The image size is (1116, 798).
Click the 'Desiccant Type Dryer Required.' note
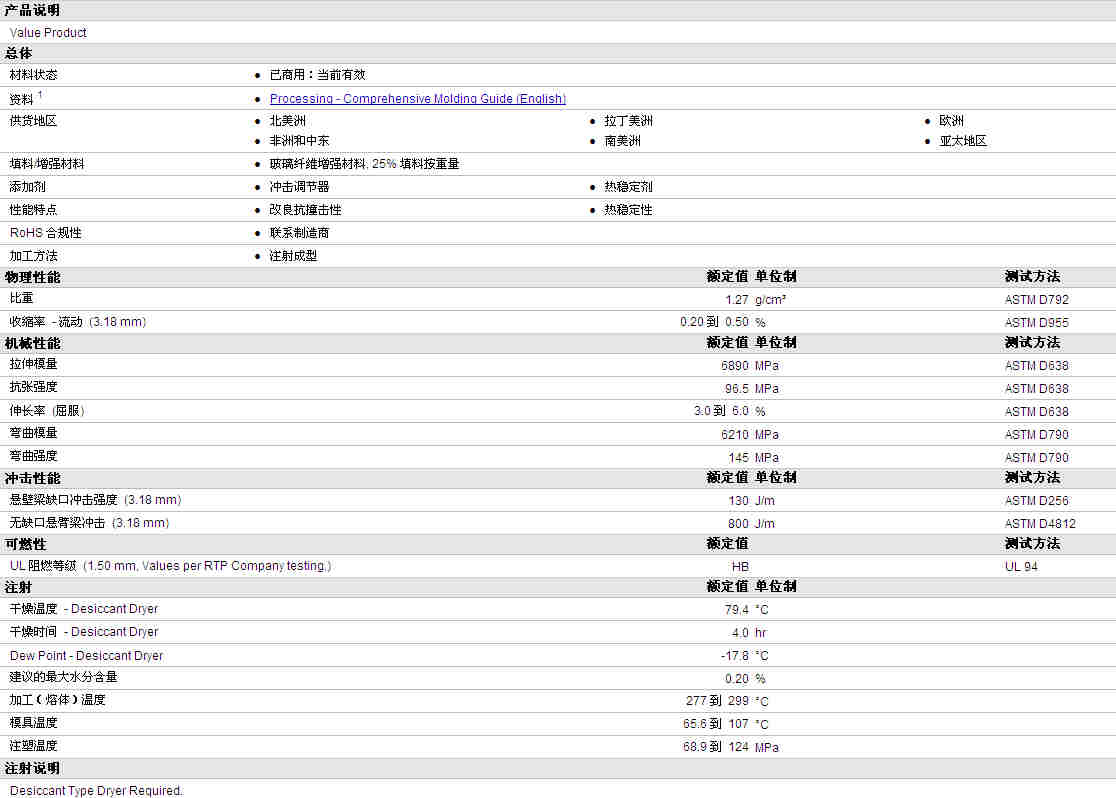click(96, 791)
